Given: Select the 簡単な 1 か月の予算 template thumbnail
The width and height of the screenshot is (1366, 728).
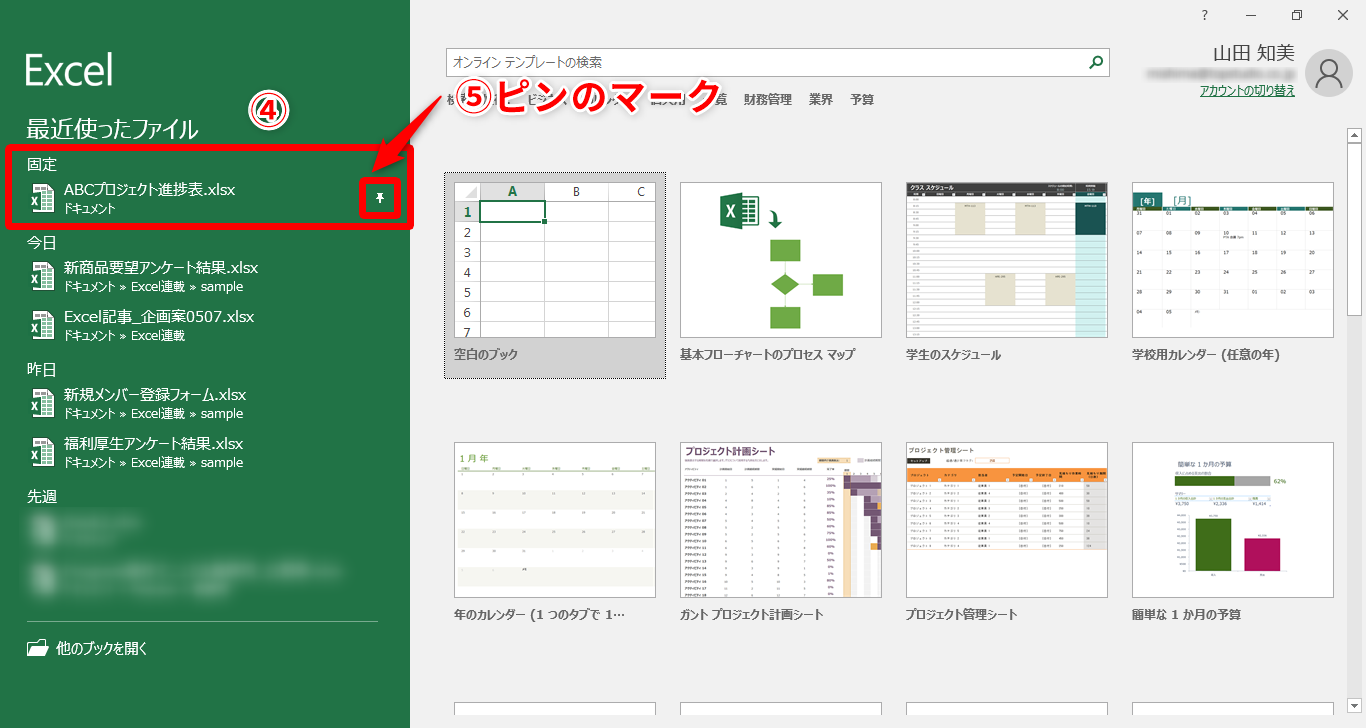Looking at the screenshot, I should (1233, 520).
